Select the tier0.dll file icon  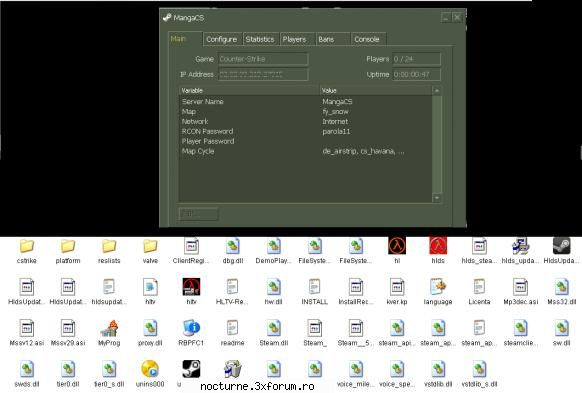click(68, 369)
